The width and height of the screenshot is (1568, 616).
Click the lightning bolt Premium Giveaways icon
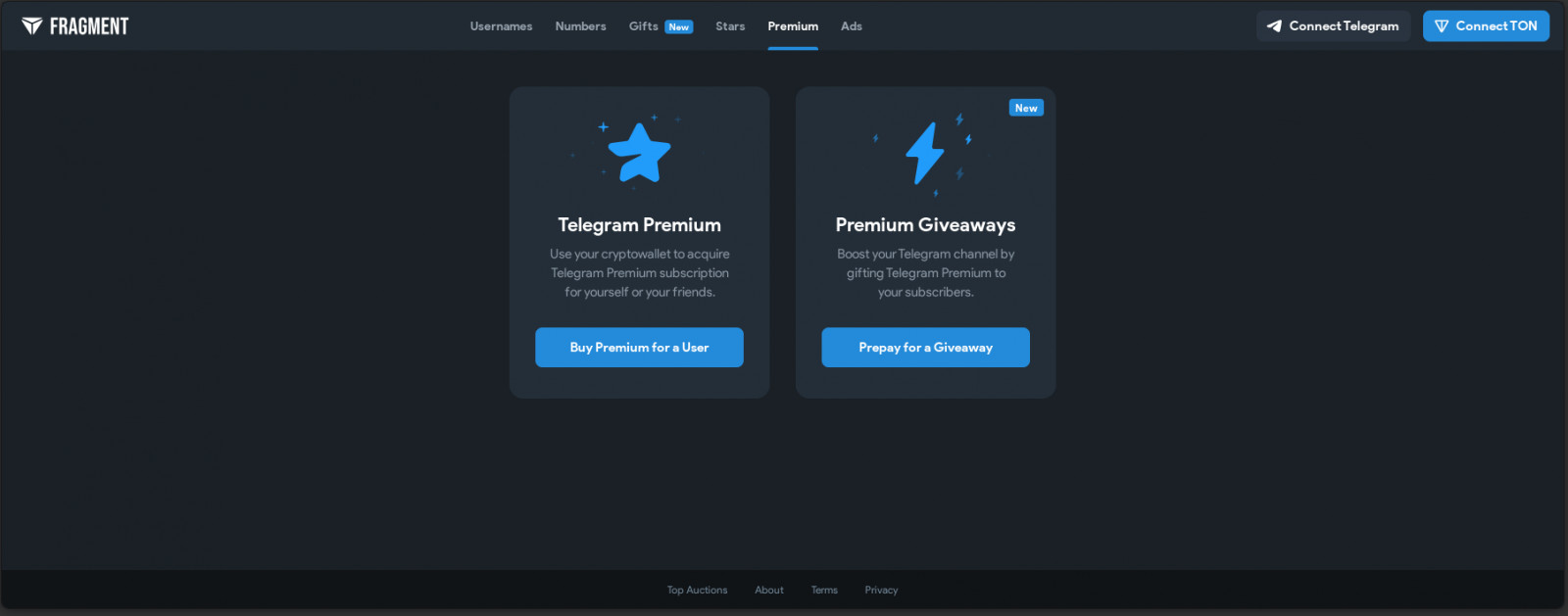924,153
